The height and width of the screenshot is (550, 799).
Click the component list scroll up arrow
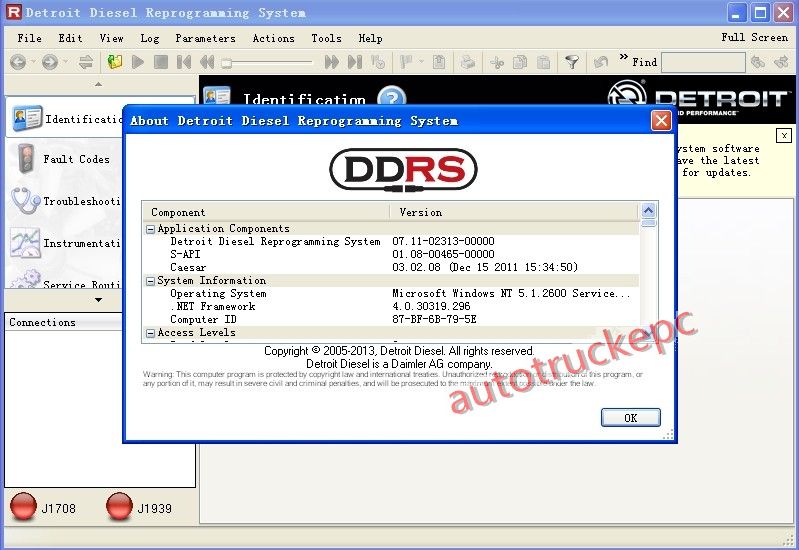(x=649, y=211)
